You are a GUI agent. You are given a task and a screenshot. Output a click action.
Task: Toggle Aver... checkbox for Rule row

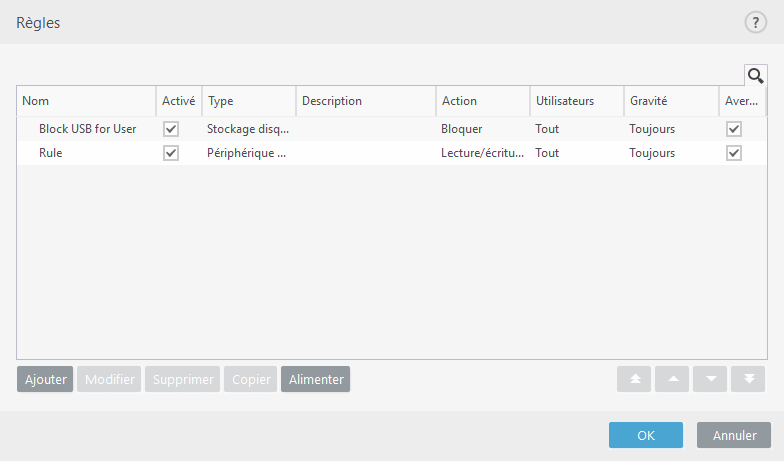734,153
